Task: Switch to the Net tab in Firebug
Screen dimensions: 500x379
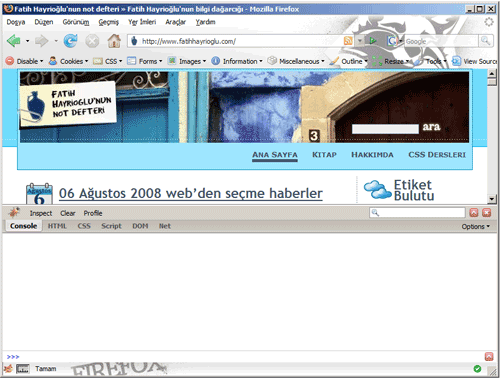Action: coord(165,226)
